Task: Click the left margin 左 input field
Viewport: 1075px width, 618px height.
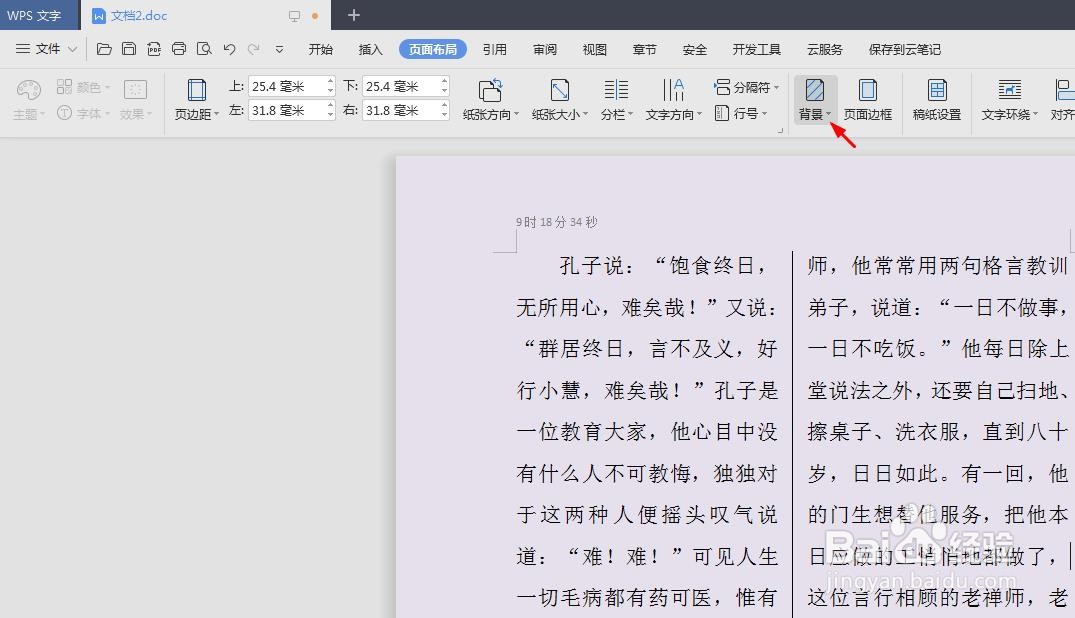Action: click(287, 110)
